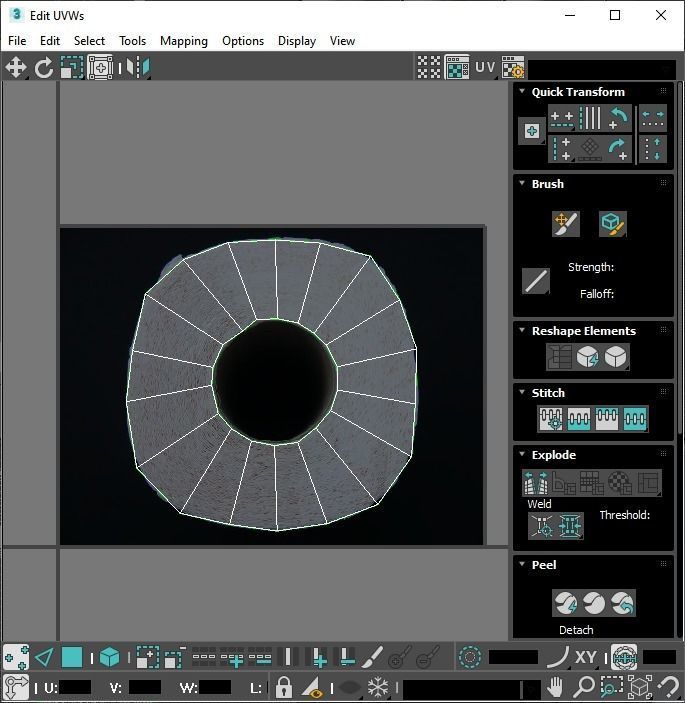Click the U coordinate input field
This screenshot has height=703, width=685.
(75, 687)
